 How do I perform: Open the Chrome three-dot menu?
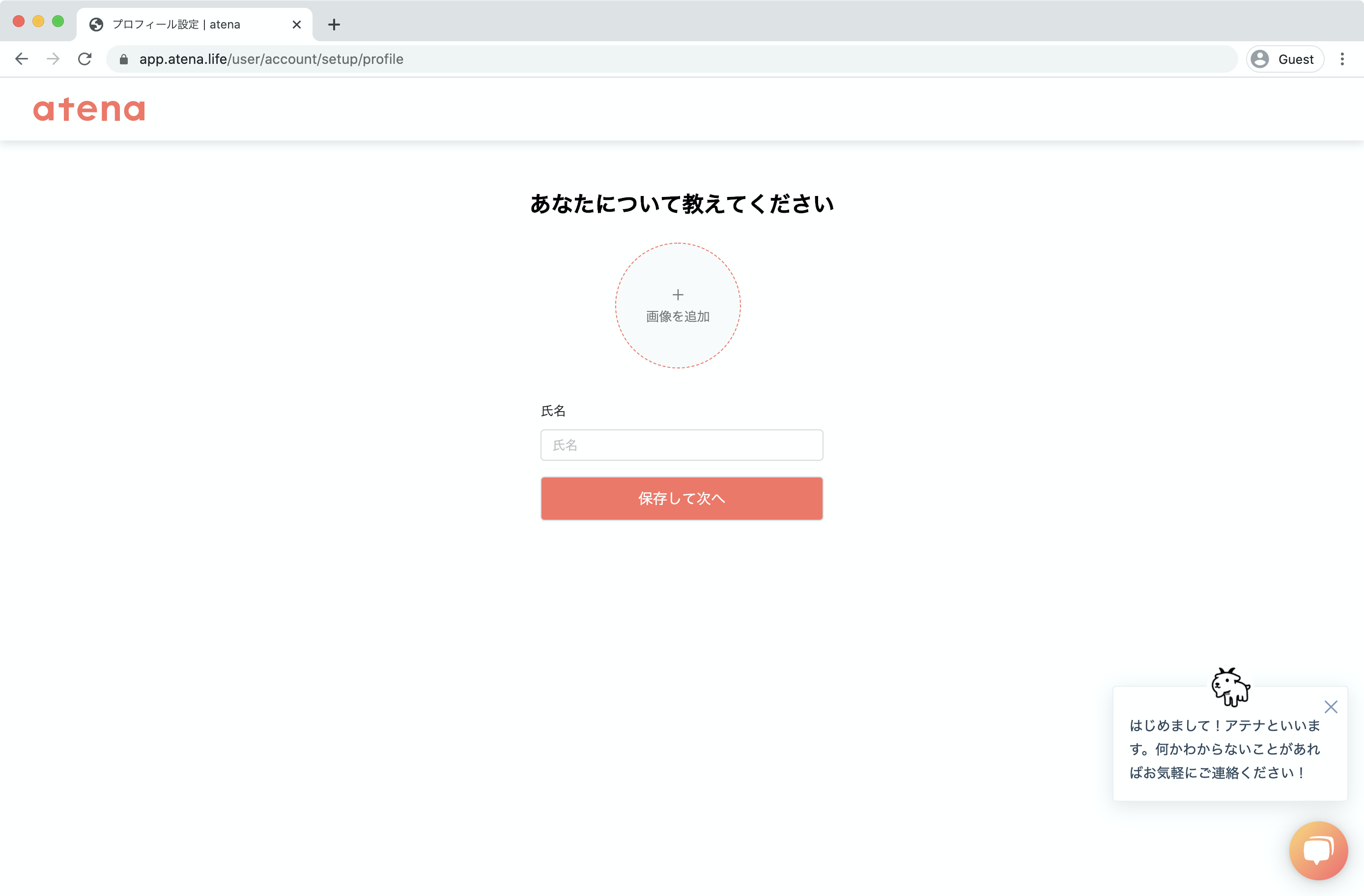[x=1342, y=59]
